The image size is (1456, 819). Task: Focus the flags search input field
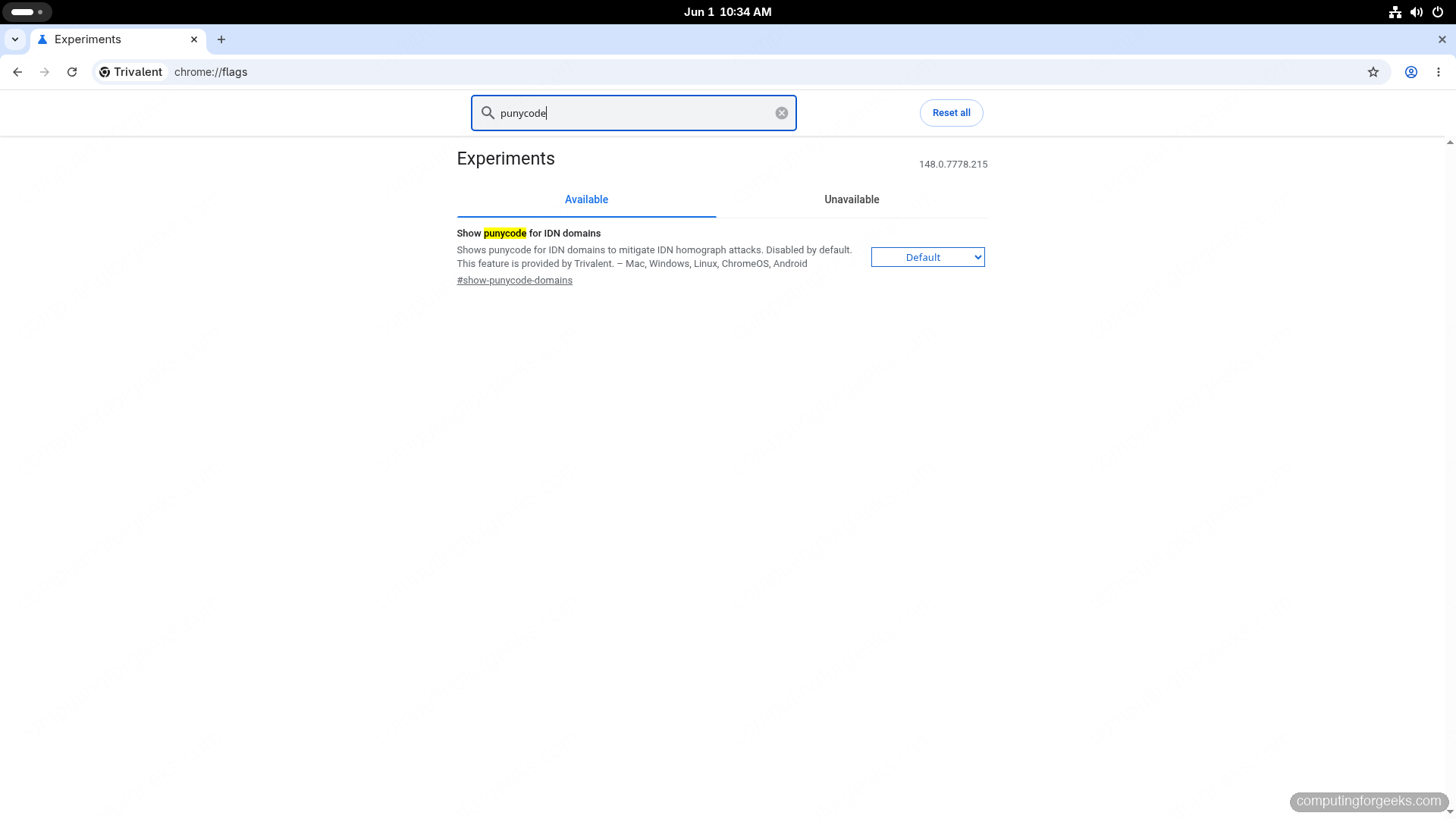click(634, 113)
